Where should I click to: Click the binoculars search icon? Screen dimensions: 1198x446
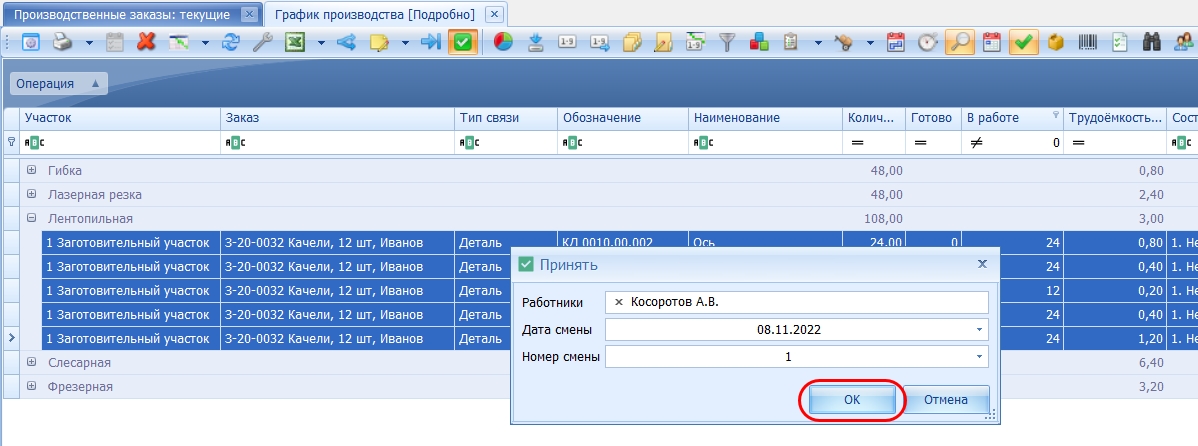pyautogui.click(x=1151, y=42)
